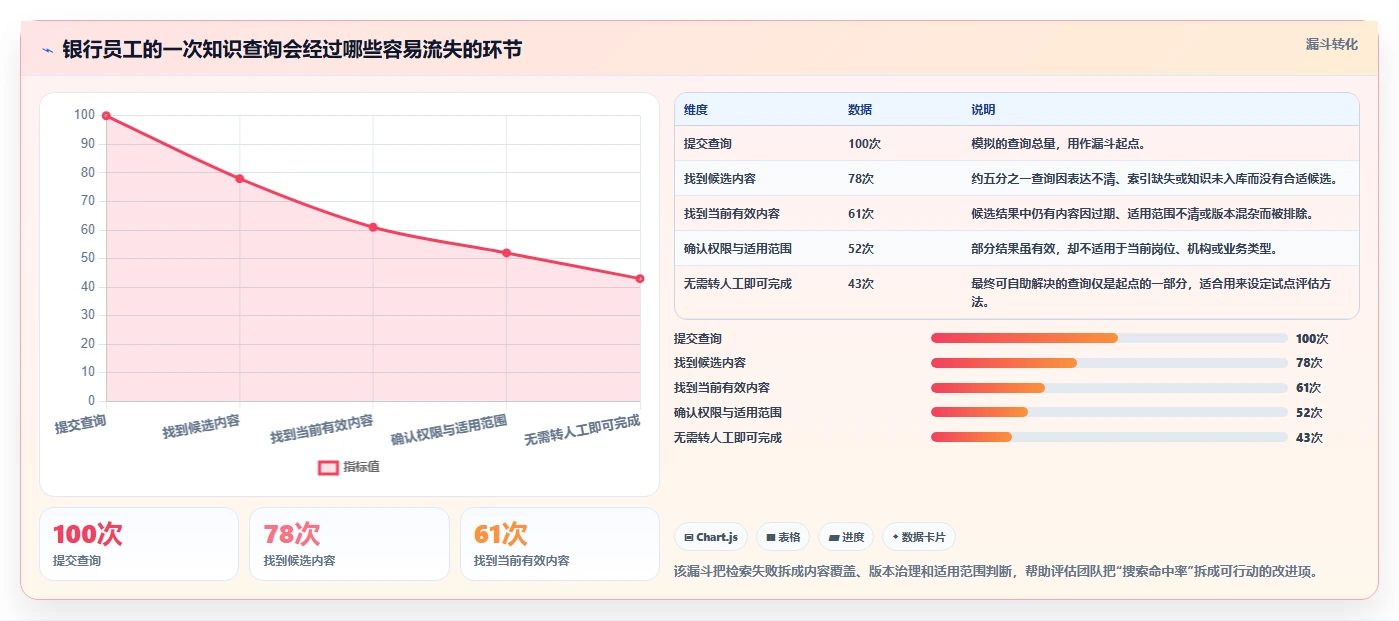Toggle the 指标值 legend swatch
This screenshot has width=1399, height=621.
[x=328, y=467]
